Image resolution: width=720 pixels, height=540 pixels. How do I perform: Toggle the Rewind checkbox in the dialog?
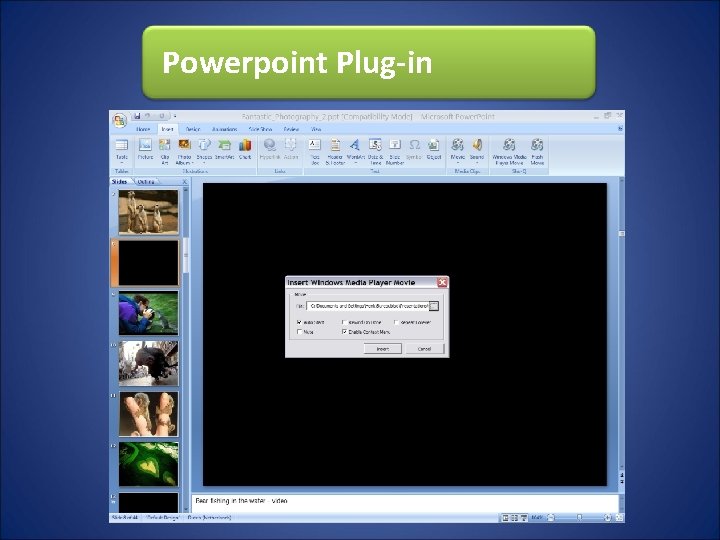(x=344, y=322)
